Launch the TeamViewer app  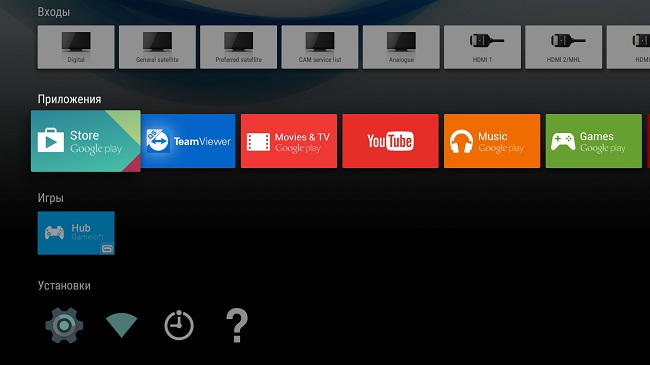pyautogui.click(x=188, y=141)
